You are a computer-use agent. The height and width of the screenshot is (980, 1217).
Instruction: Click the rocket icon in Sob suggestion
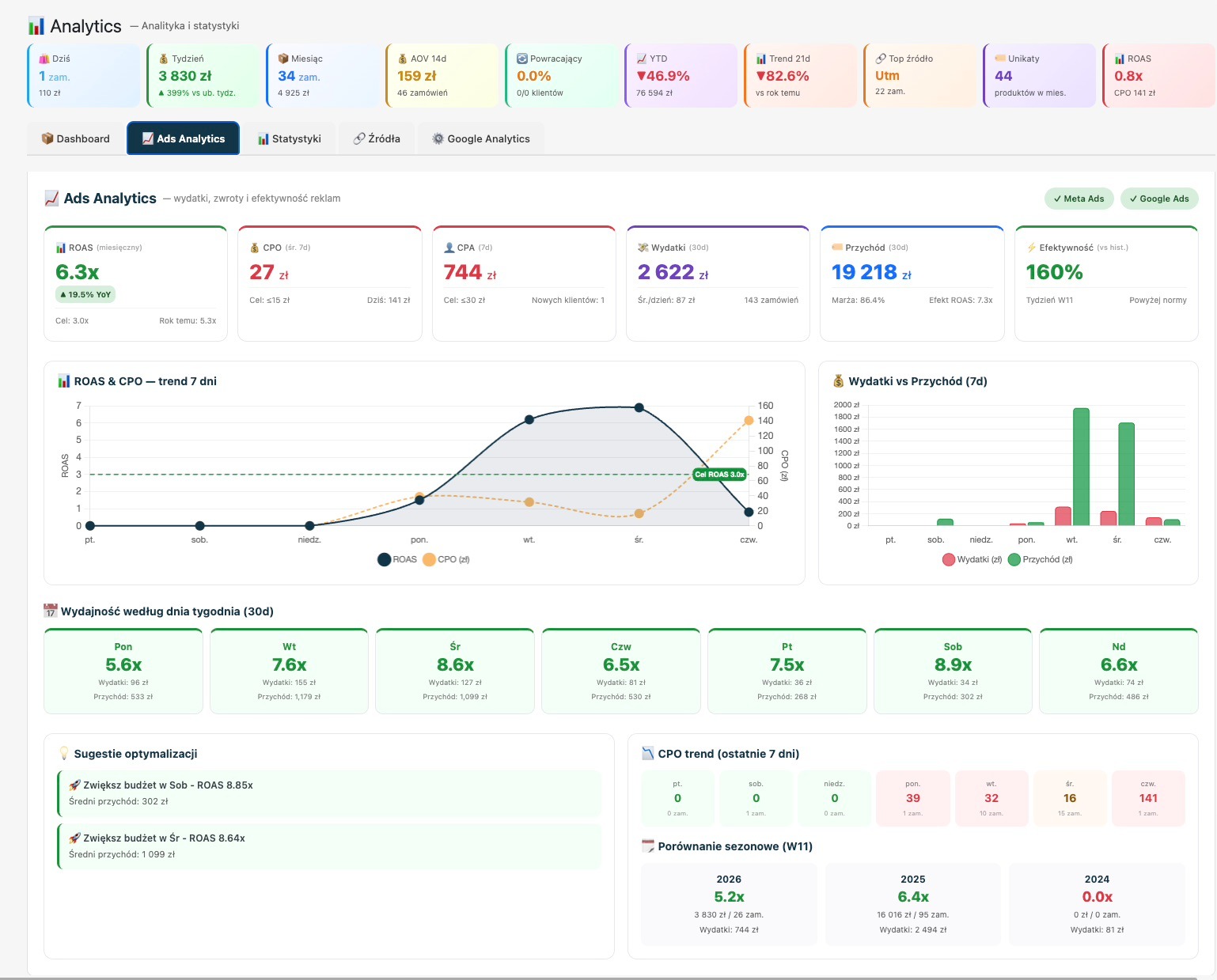(74, 785)
